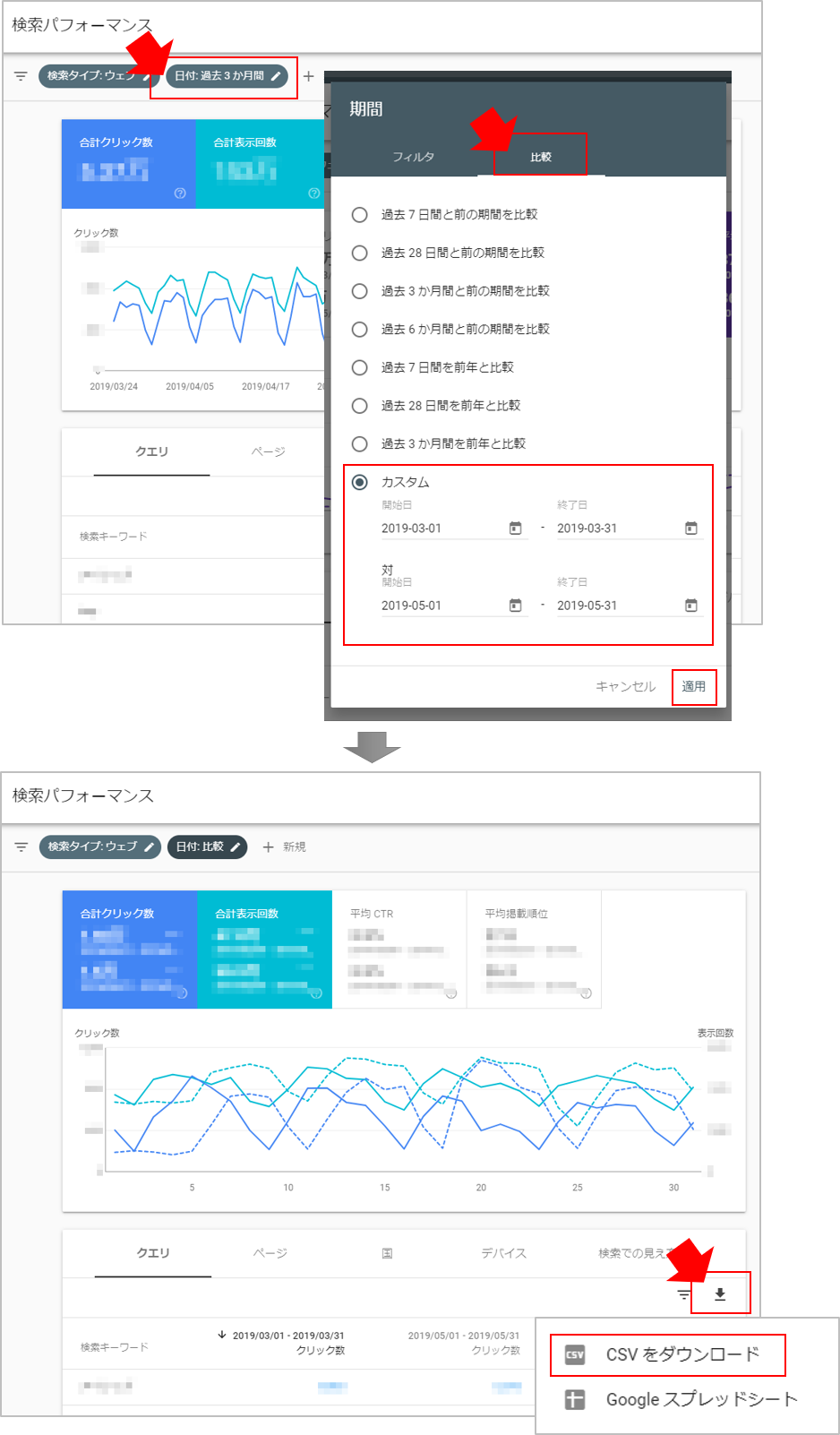
Task: Switch to the 比較 tab in 期間 dialog
Action: [x=540, y=157]
